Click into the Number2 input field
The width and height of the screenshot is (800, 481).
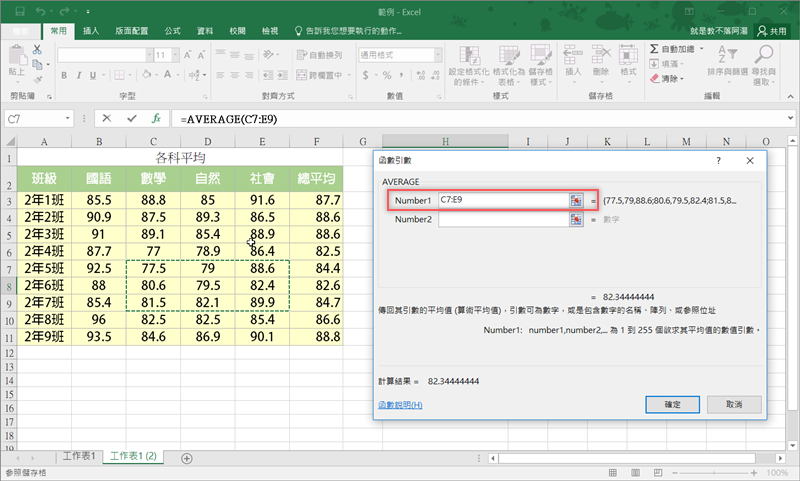(503, 219)
